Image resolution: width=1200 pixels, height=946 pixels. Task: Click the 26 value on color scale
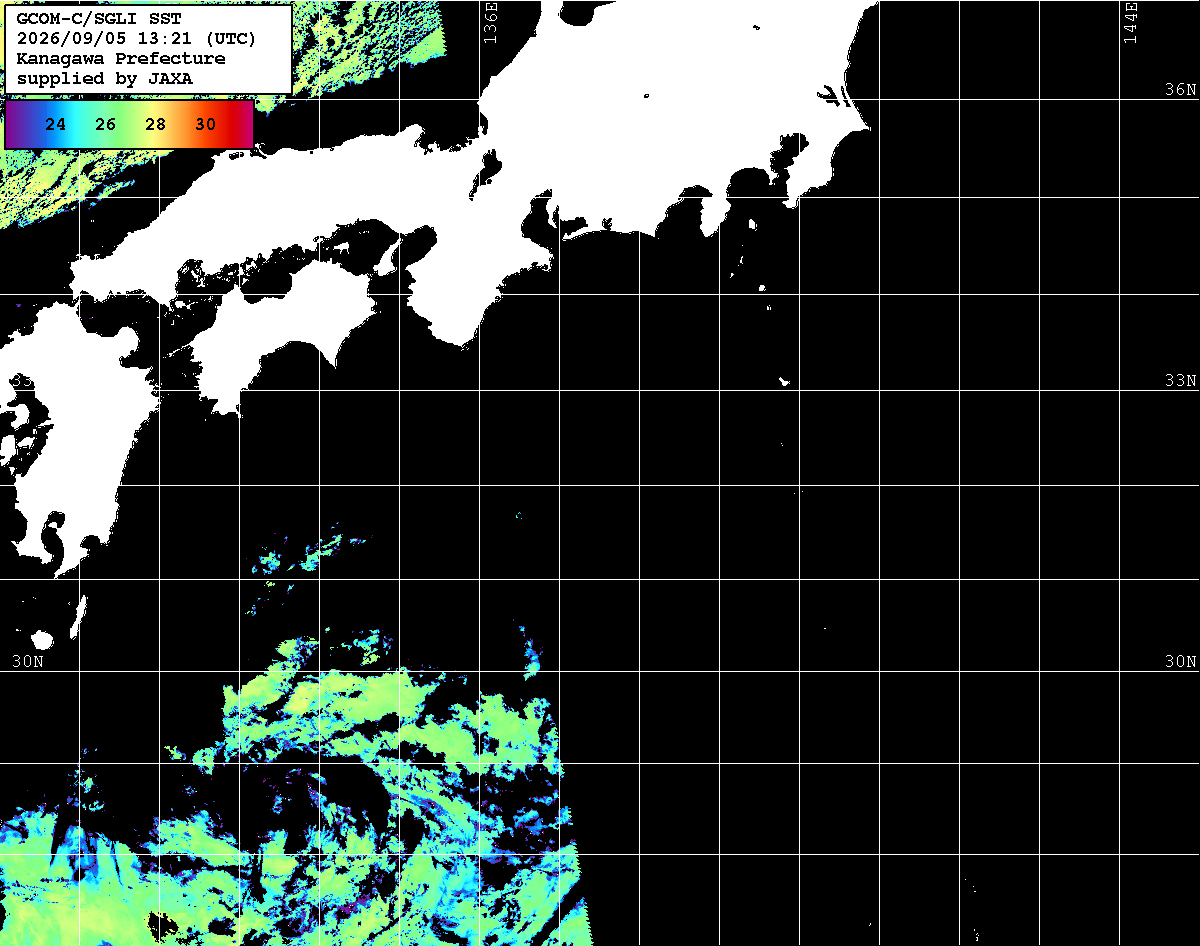point(106,125)
